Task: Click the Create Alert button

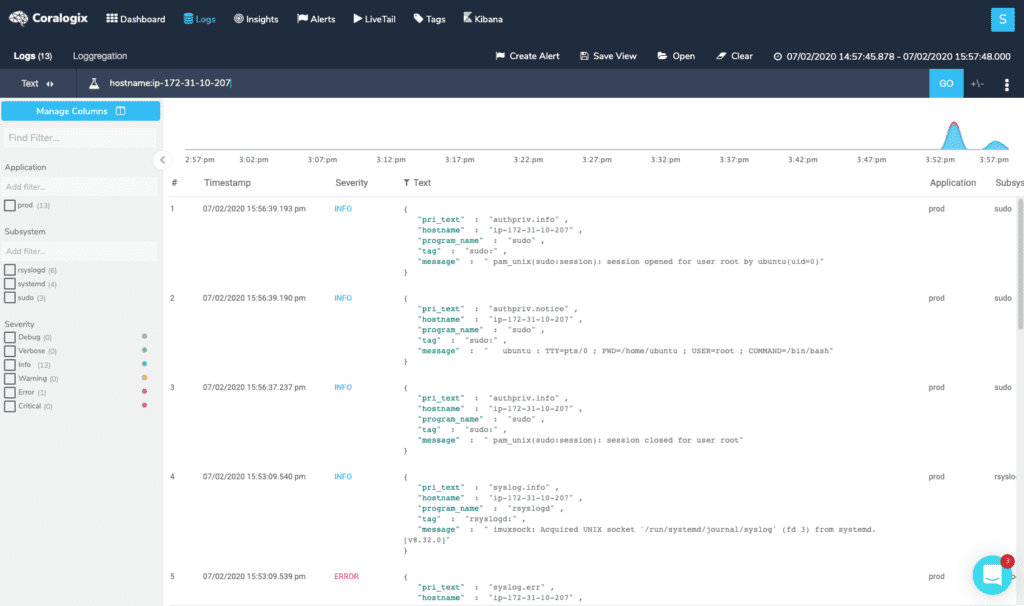Action: pos(528,56)
